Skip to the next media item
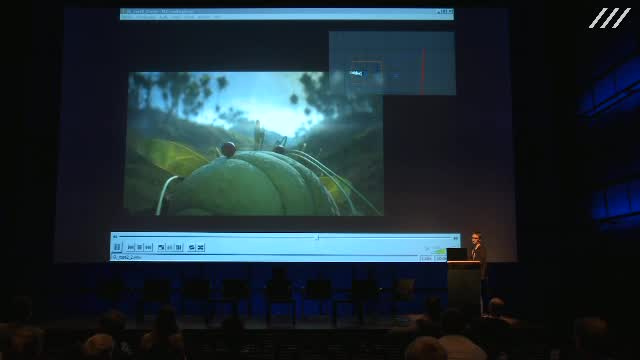This screenshot has width=640, height=360. point(148,247)
